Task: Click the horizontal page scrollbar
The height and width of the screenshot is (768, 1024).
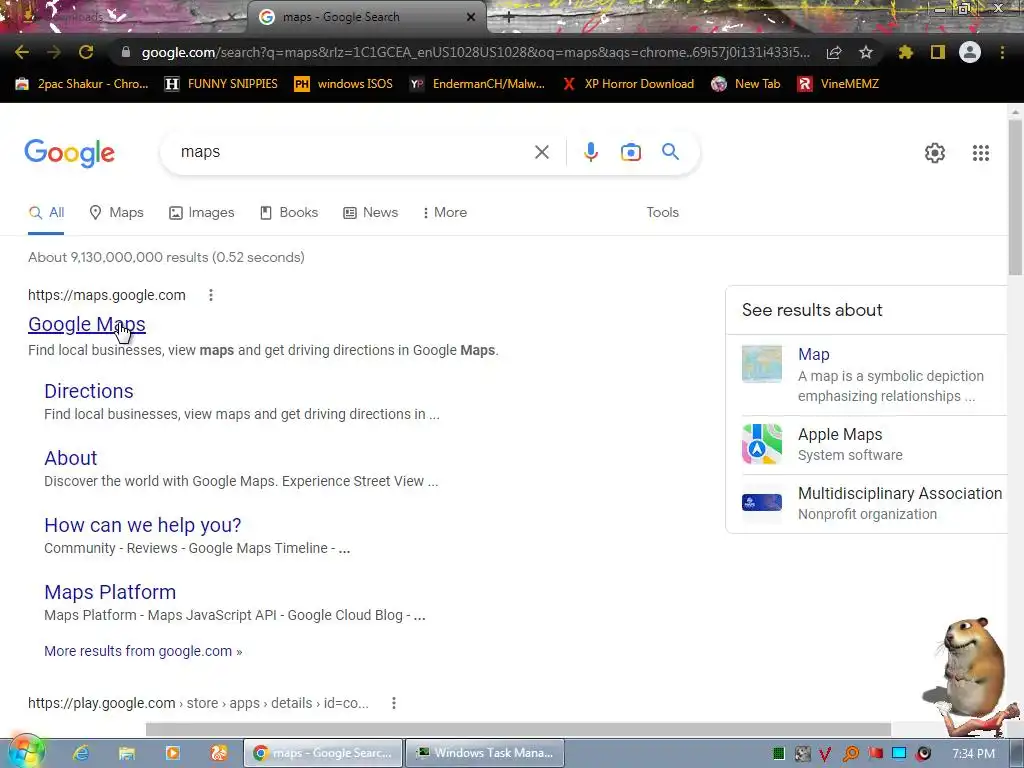Action: pos(518,729)
